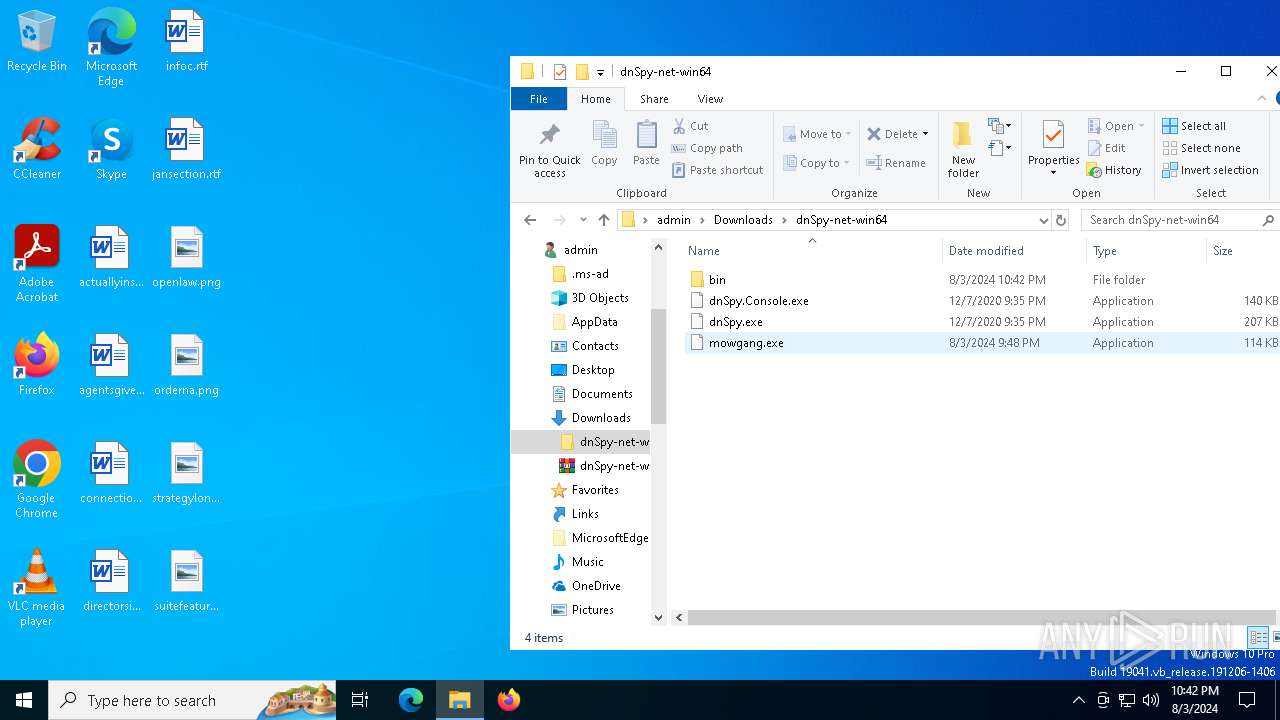Open the Easy access dropdown
Screen dimensions: 1280x720
(x=998, y=149)
